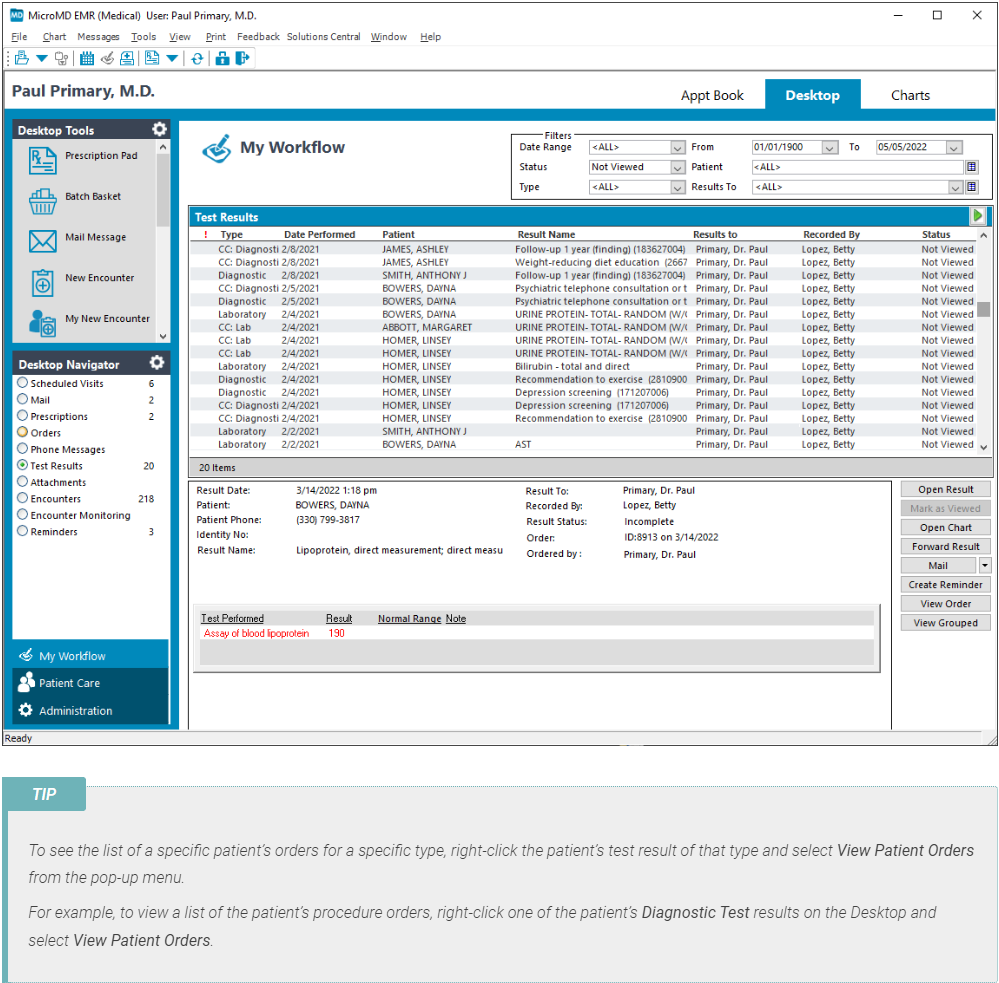Click the Rx prescription document toolbar icon
The width and height of the screenshot is (999, 983).
152,59
